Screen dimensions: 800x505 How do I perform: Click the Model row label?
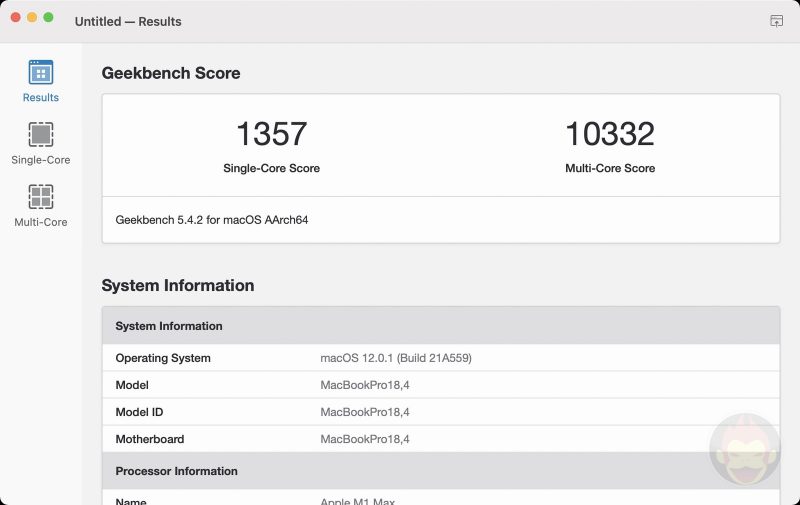pyautogui.click(x=132, y=385)
